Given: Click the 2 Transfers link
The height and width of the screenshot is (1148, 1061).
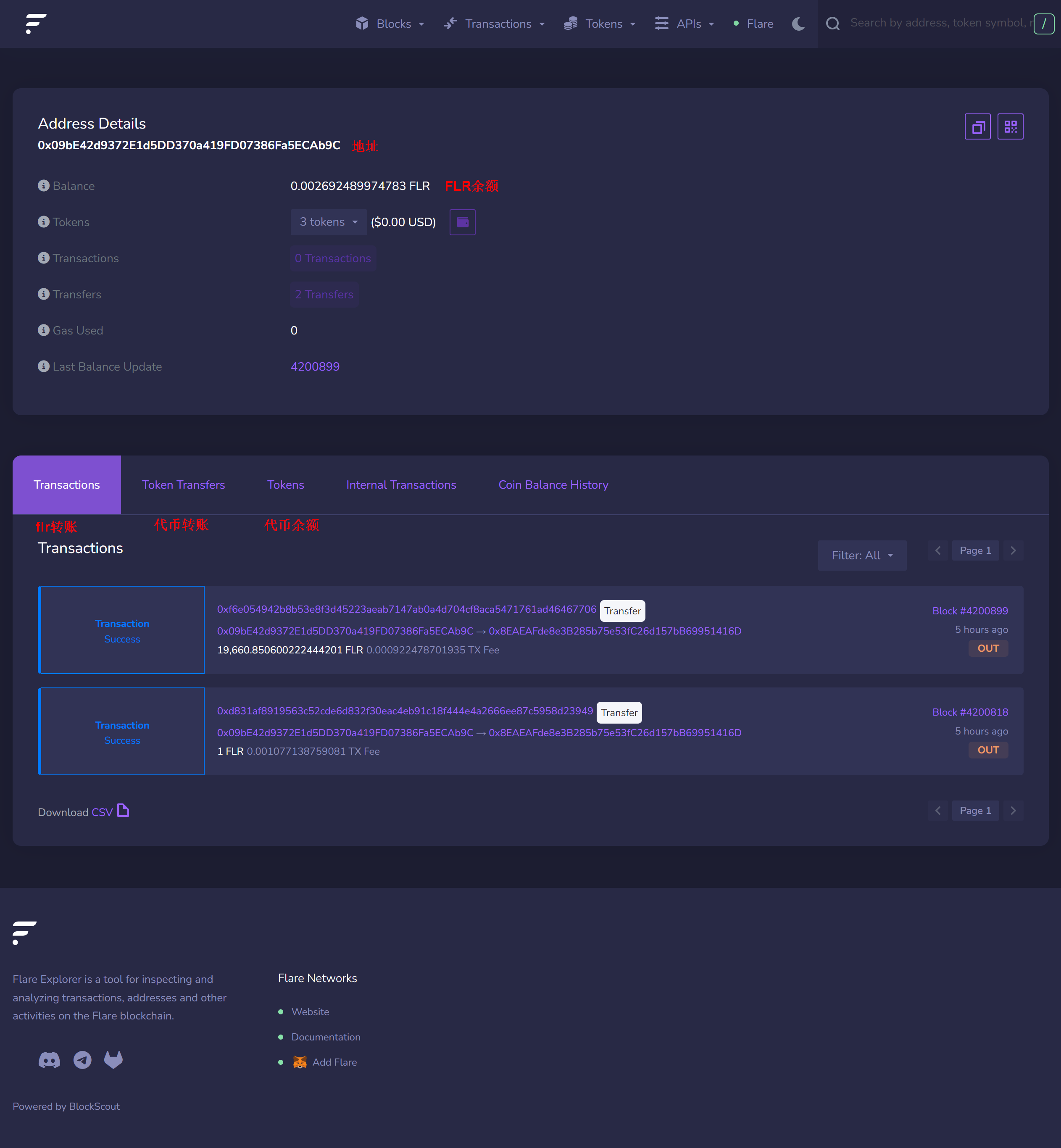Looking at the screenshot, I should pos(324,295).
